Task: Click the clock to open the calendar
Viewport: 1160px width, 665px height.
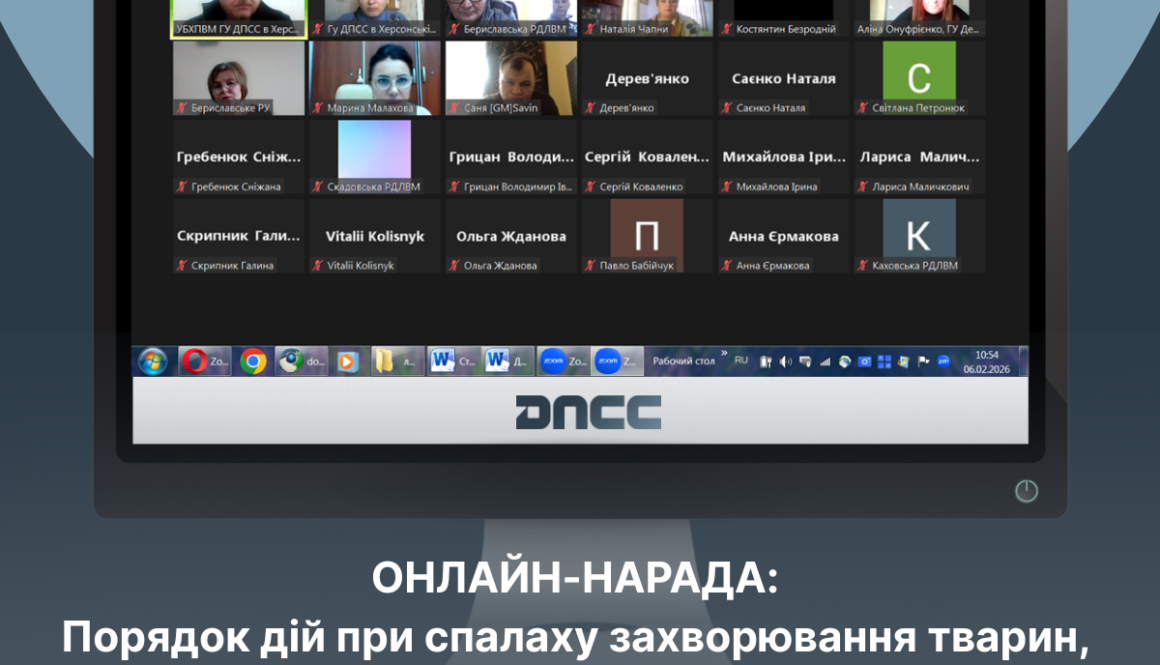Action: click(985, 362)
